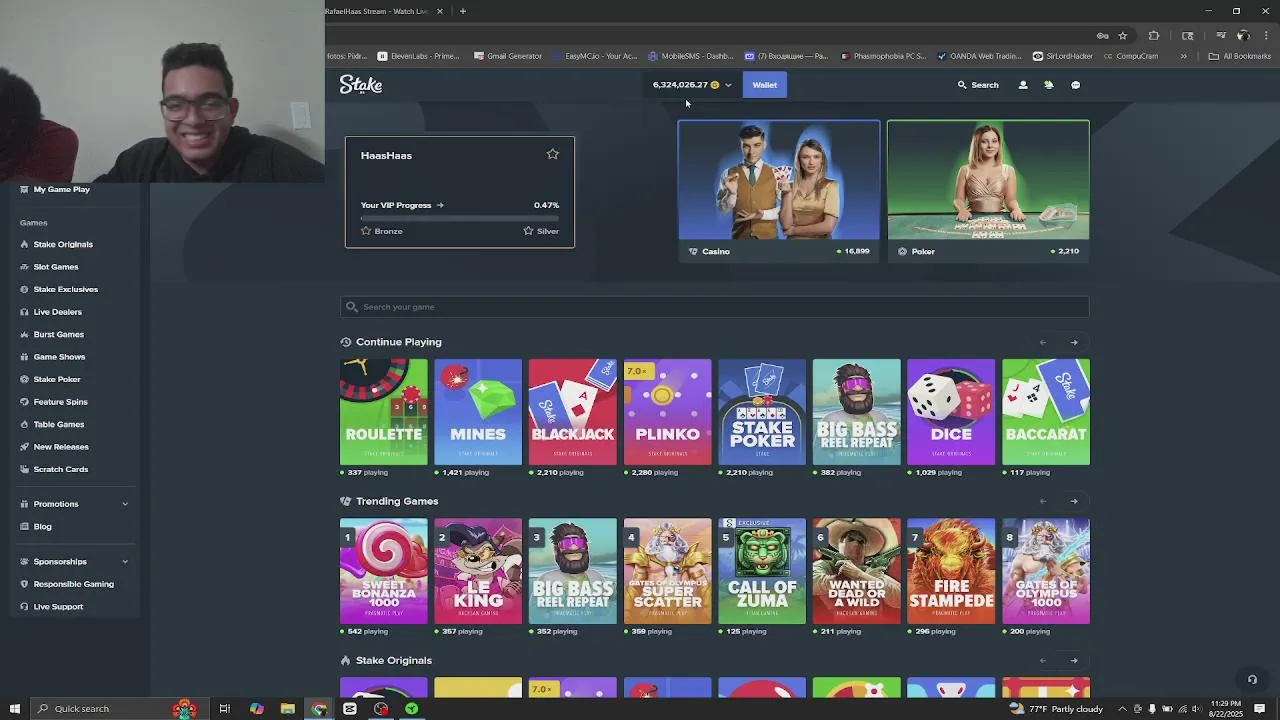Click the Burst Games sidebar icon
The image size is (1280, 720).
24,334
